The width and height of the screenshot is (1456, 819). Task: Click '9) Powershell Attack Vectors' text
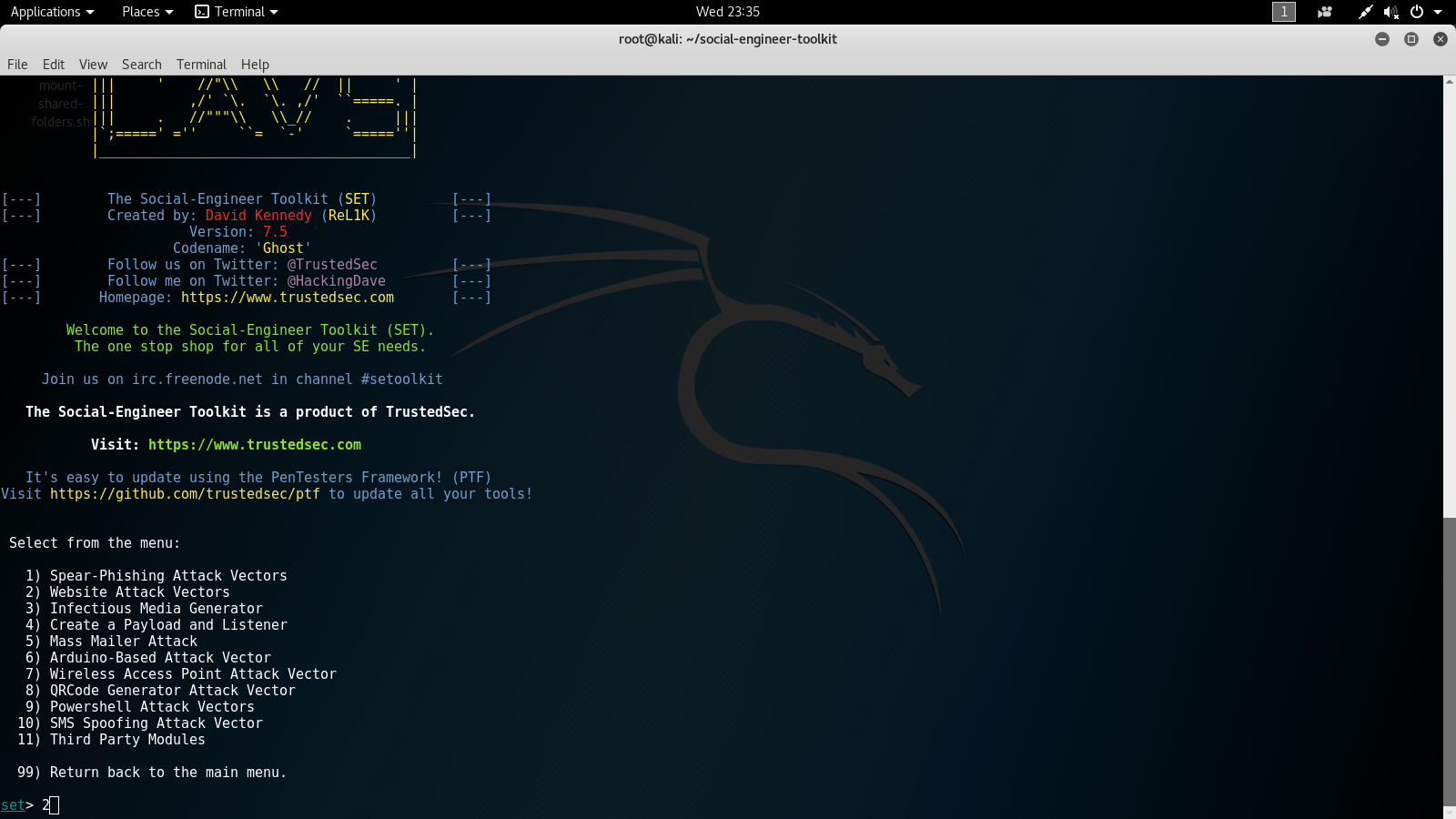140,707
